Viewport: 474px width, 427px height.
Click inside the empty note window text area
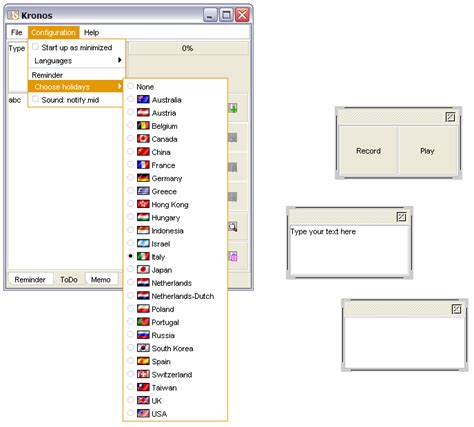coord(404,343)
